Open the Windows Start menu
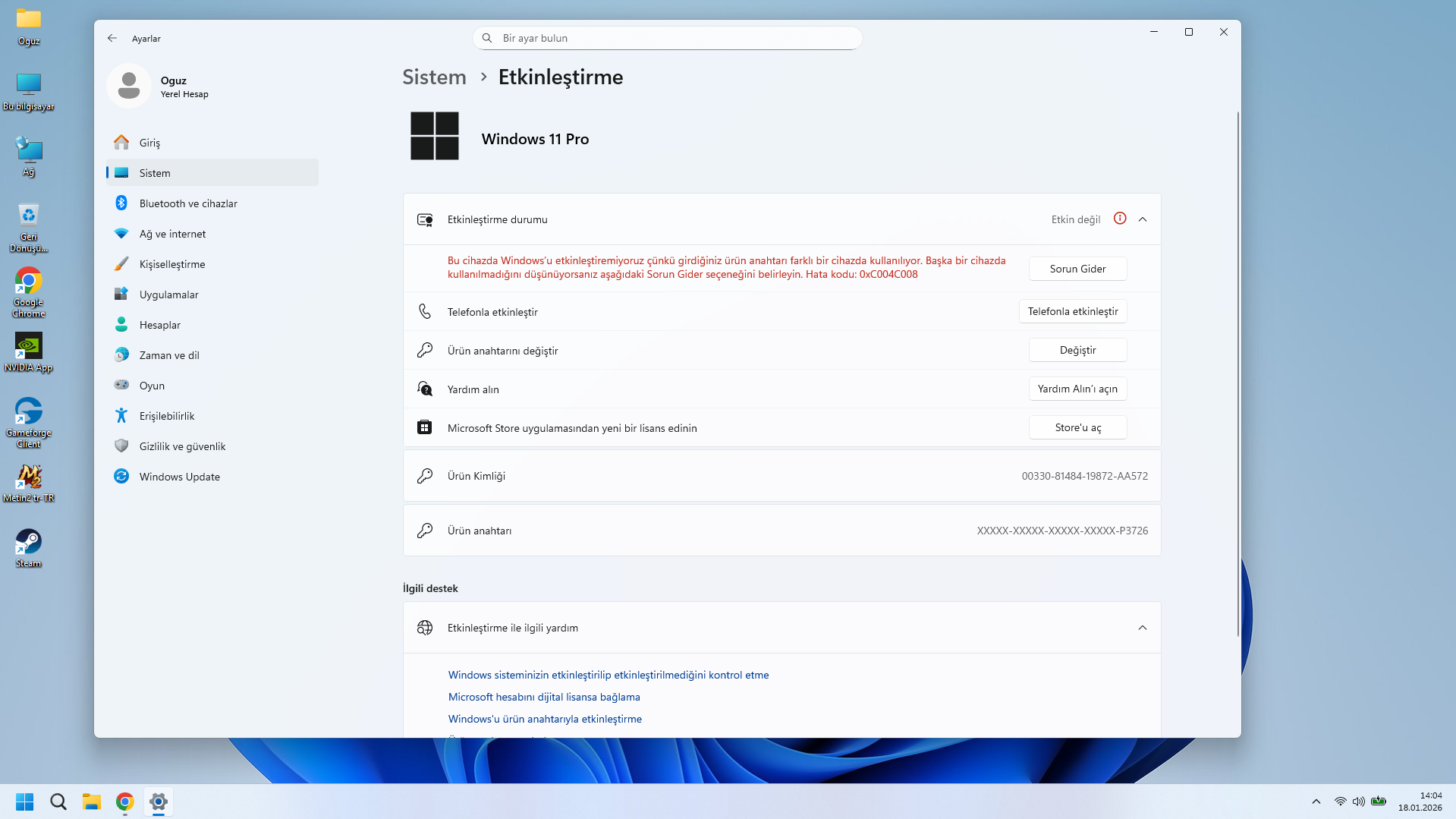1456x819 pixels. (25, 802)
